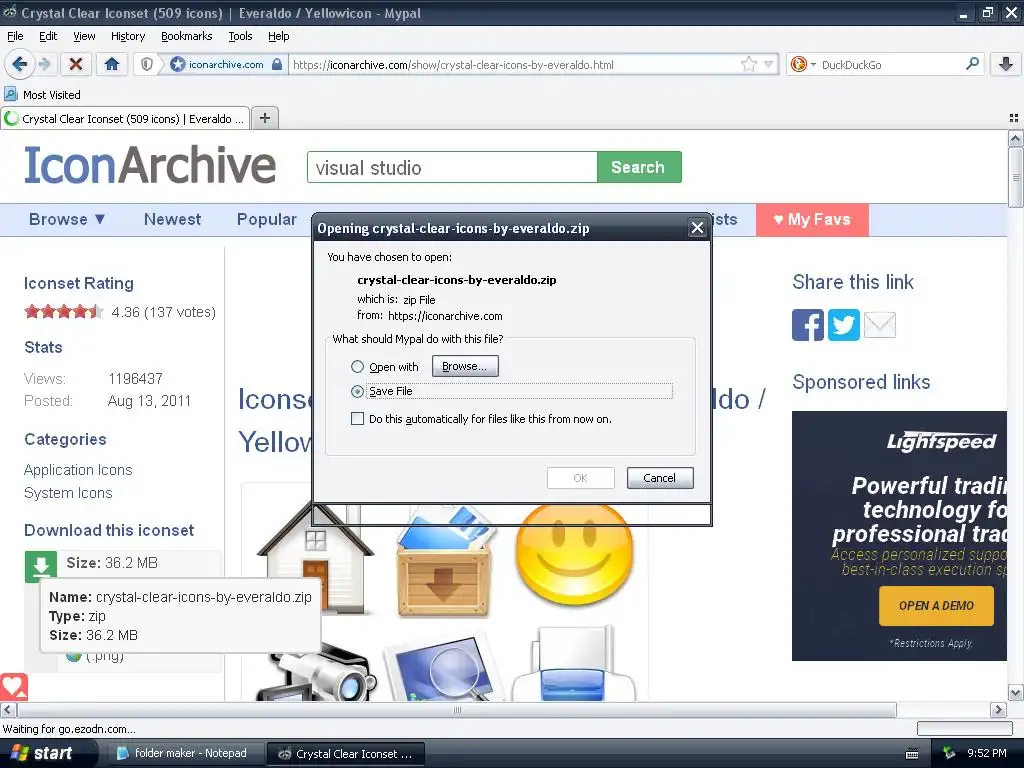Open the DuckDuckGo search engine icon
The image size is (1024, 768).
798,64
